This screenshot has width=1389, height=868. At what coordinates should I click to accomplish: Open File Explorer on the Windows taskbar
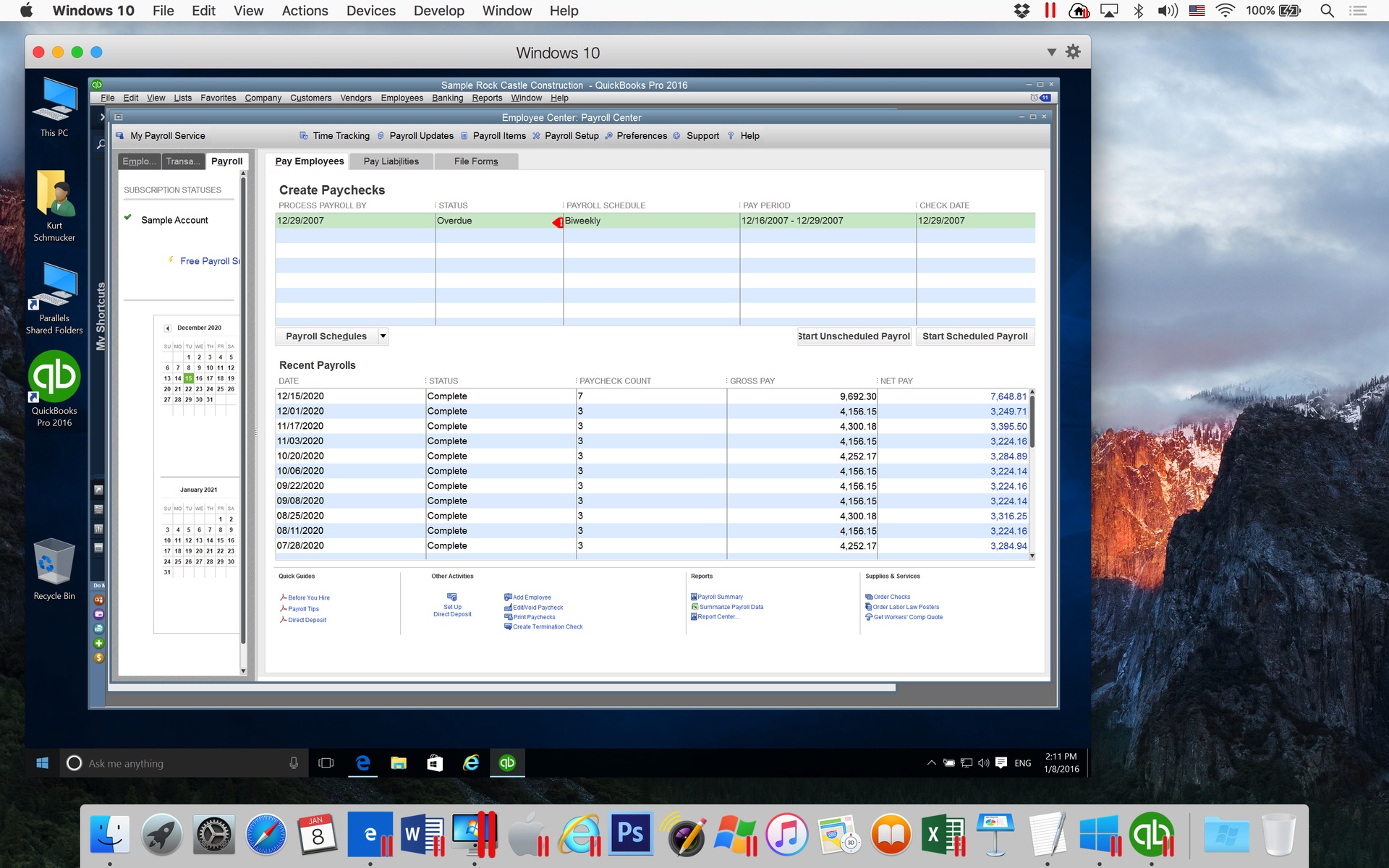click(x=399, y=763)
